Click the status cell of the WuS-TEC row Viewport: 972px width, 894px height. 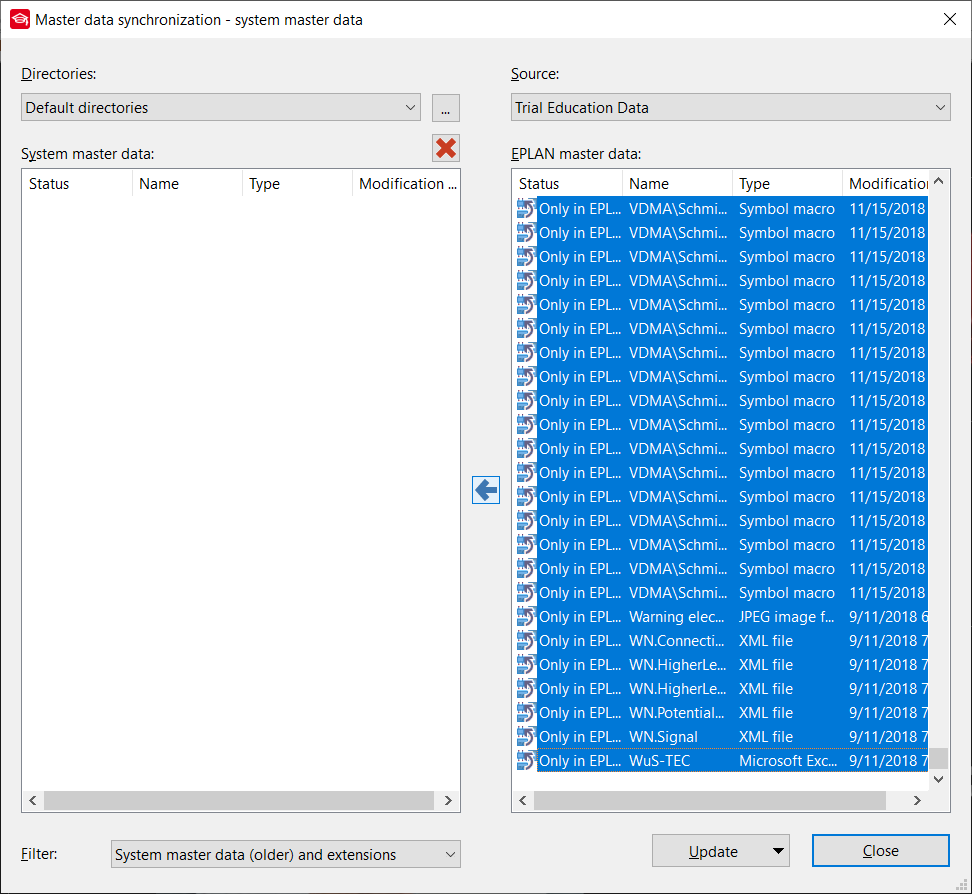tap(580, 761)
